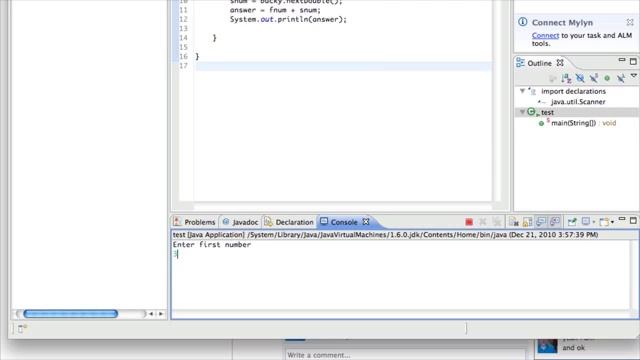The image size is (640, 360).
Task: Click the right-arrow scroll button in the left panel
Action: tap(161, 314)
